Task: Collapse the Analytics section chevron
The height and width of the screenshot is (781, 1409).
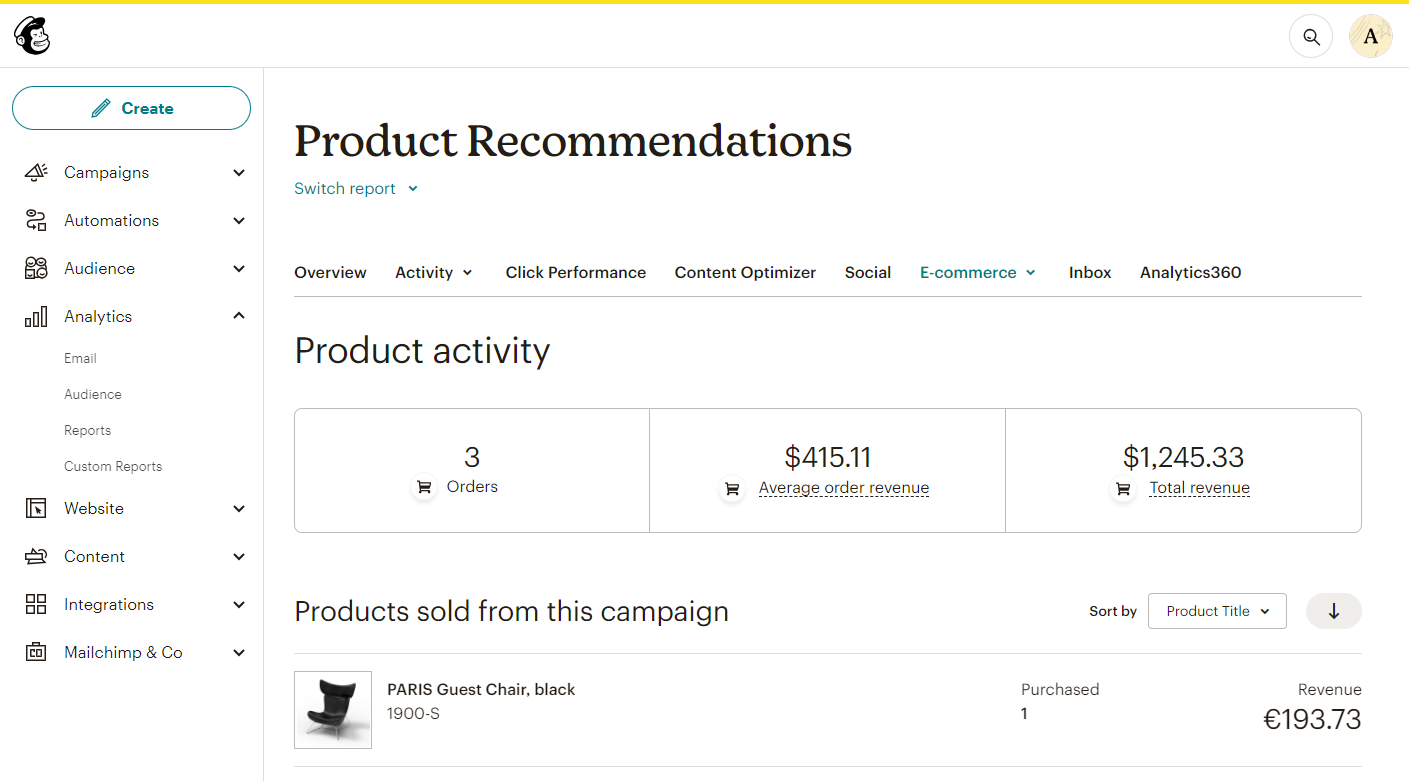Action: [239, 316]
